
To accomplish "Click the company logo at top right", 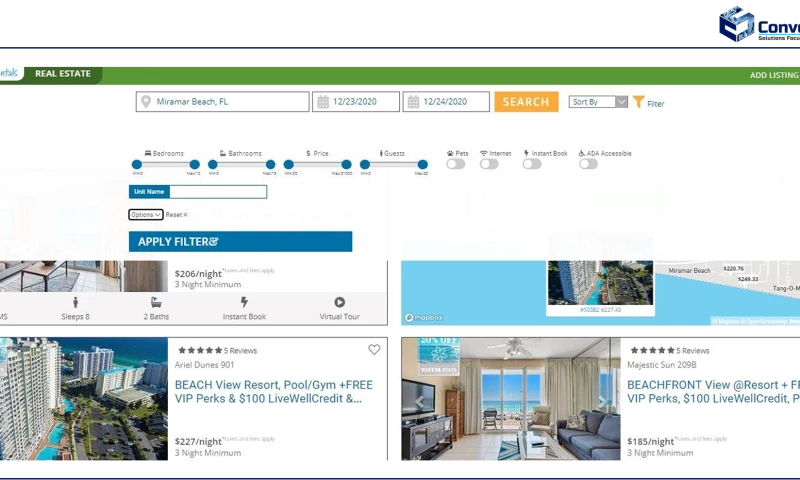I will pyautogui.click(x=759, y=24).
